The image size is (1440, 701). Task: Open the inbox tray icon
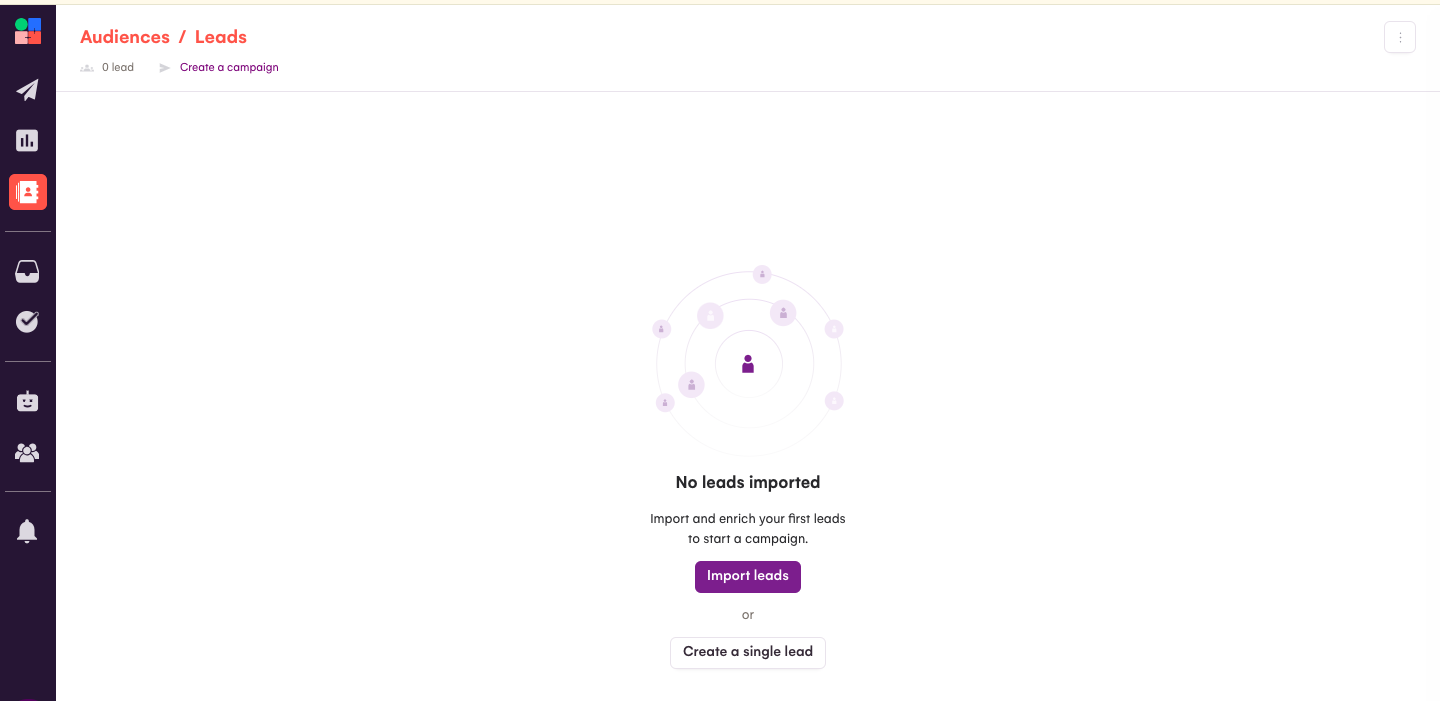click(28, 272)
